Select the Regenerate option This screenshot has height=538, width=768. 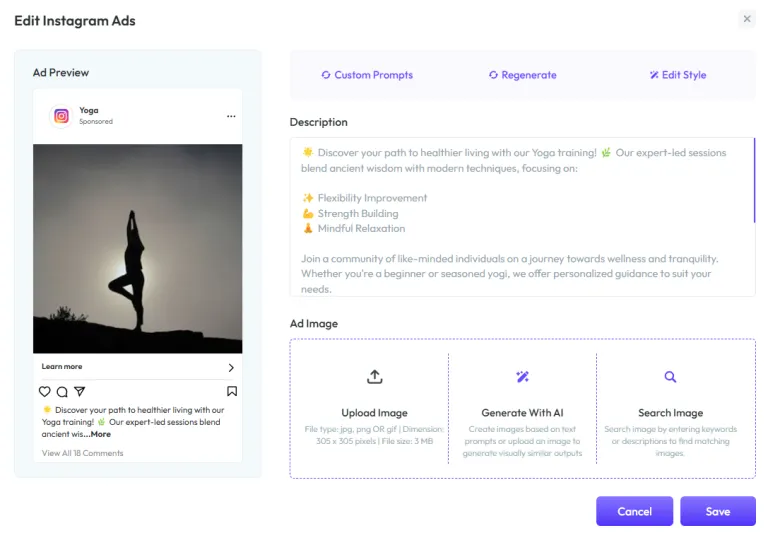[x=523, y=75]
